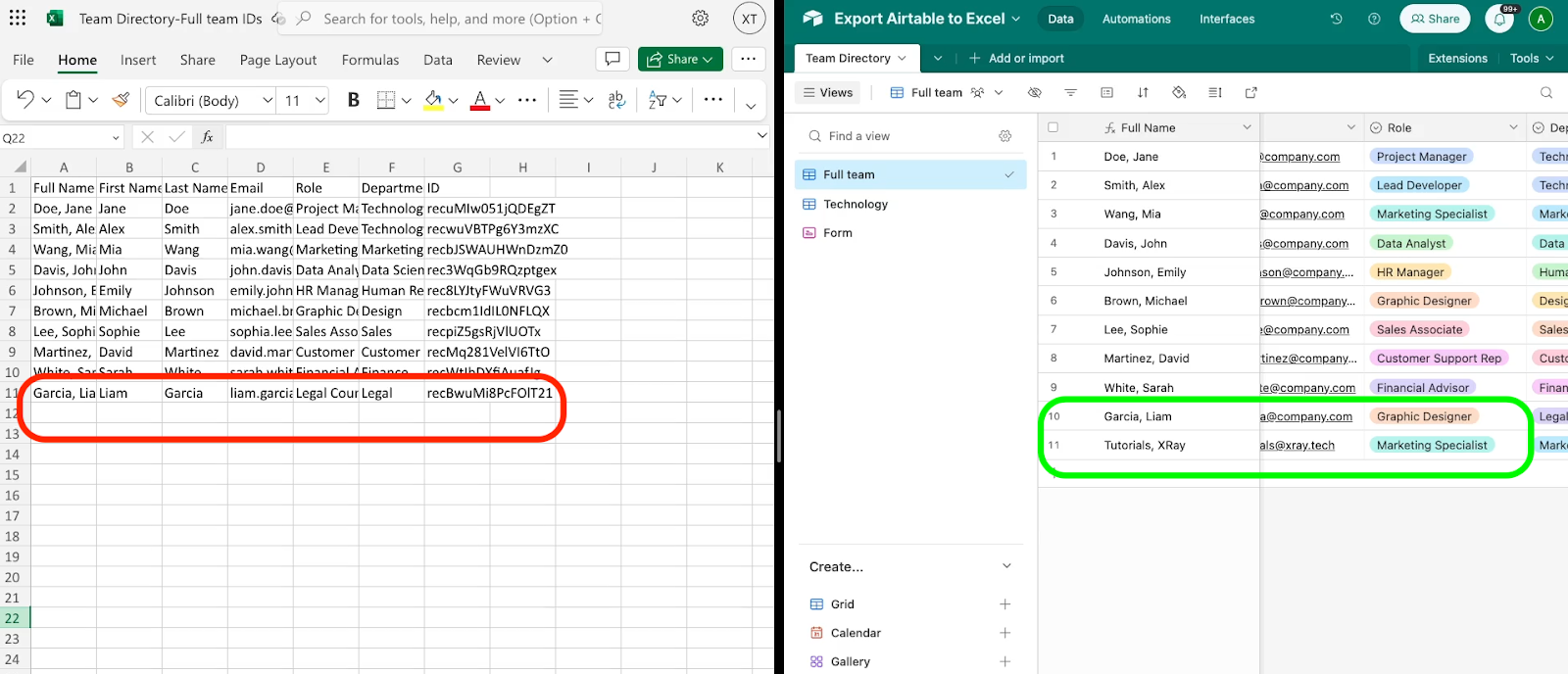The height and width of the screenshot is (674, 1568).
Task: Open the Color paint bucket in Airtable
Action: point(1179,92)
